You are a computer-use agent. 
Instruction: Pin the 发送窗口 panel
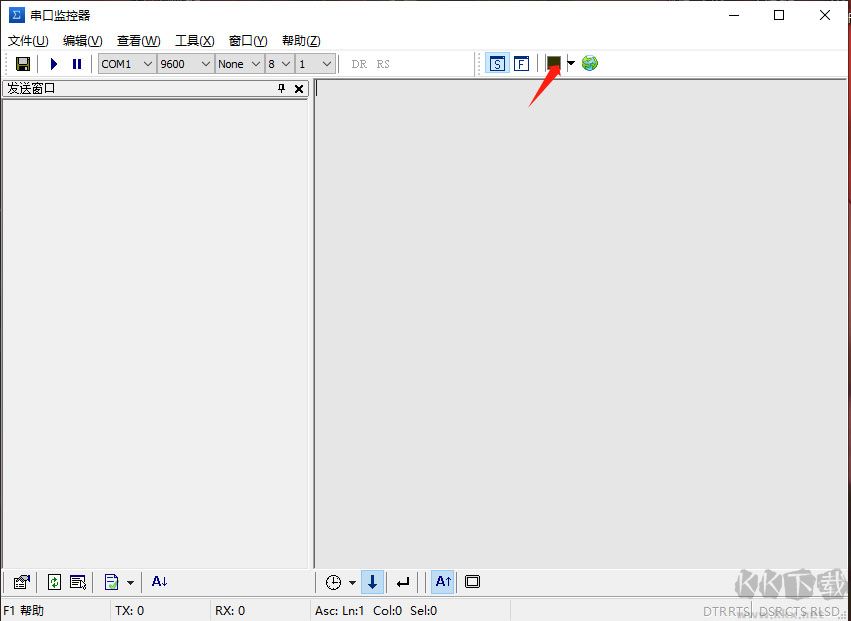[281, 89]
